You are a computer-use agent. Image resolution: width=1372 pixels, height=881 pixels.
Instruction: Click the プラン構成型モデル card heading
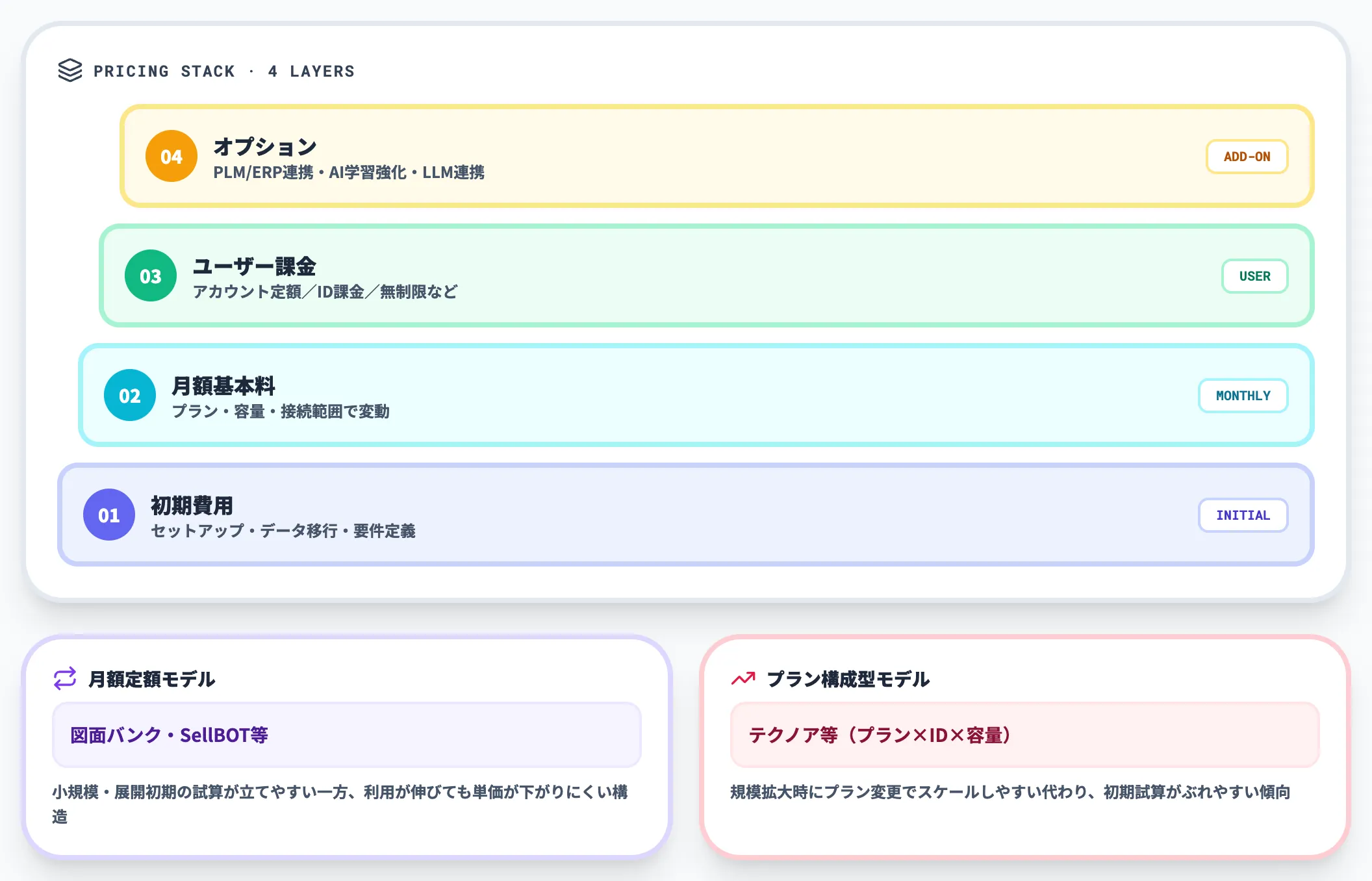coord(848,679)
